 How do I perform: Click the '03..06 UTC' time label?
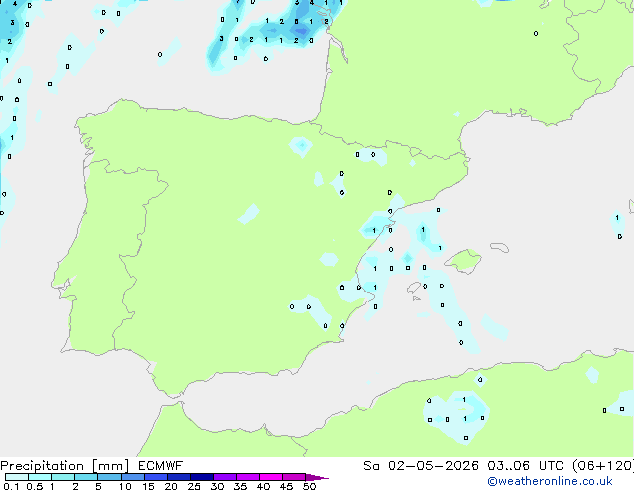[525, 466]
